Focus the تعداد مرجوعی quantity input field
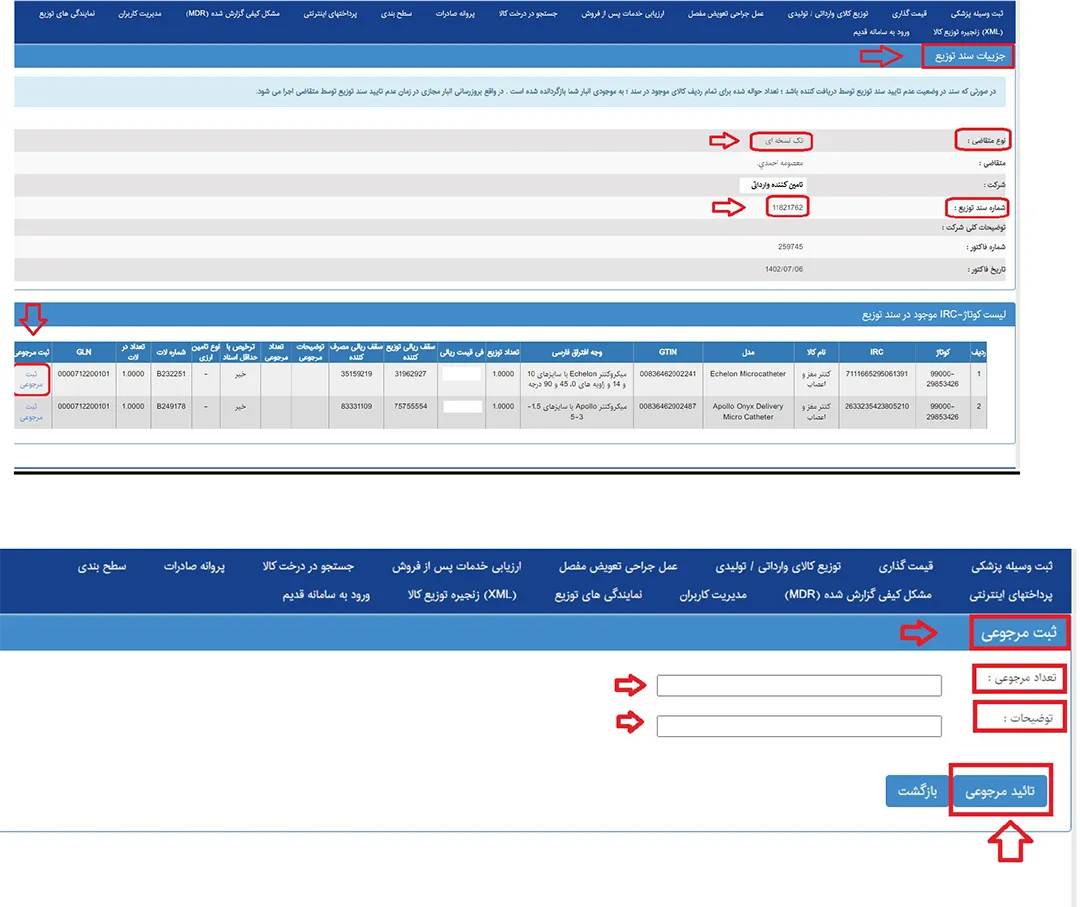Screen dimensions: 1080x907 pyautogui.click(x=799, y=686)
